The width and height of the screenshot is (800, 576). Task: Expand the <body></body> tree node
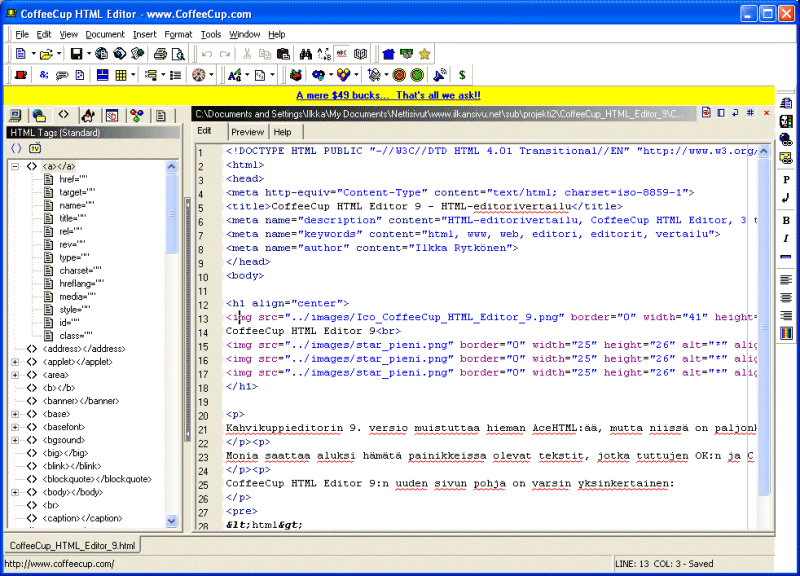click(15, 492)
